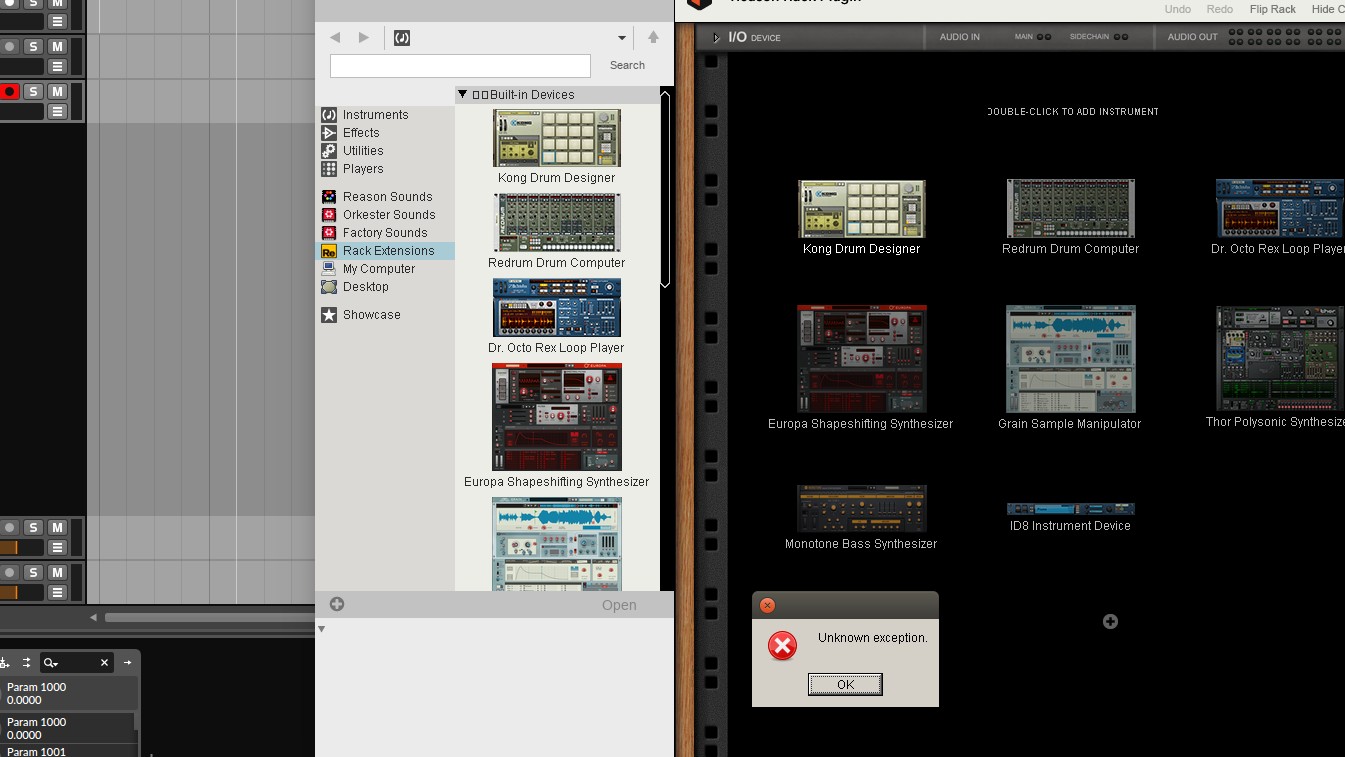Clear the parameter search with the X

(x=104, y=663)
